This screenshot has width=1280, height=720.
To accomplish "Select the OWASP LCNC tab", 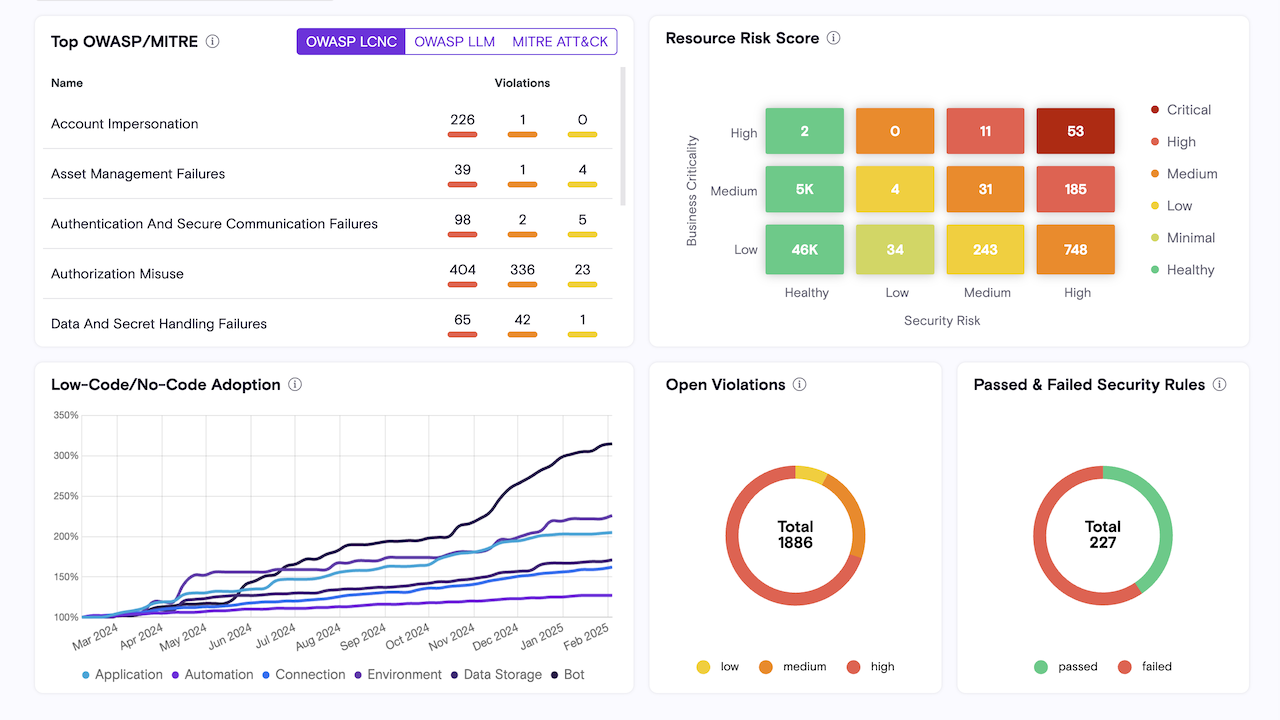I will click(351, 42).
